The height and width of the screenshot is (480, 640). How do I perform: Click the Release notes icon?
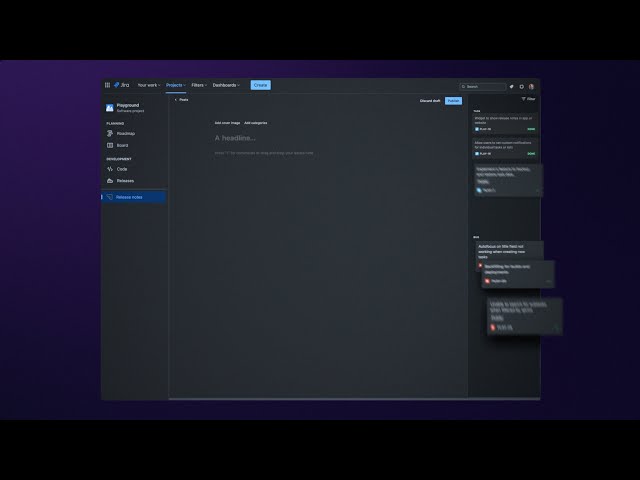109,197
